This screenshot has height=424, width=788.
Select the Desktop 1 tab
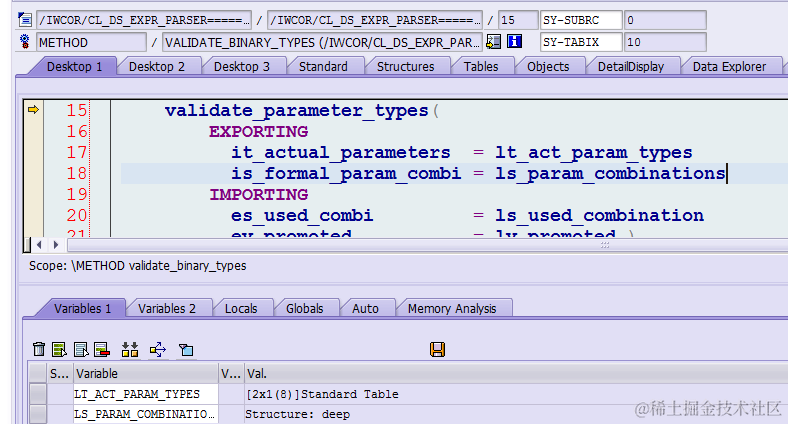74,67
